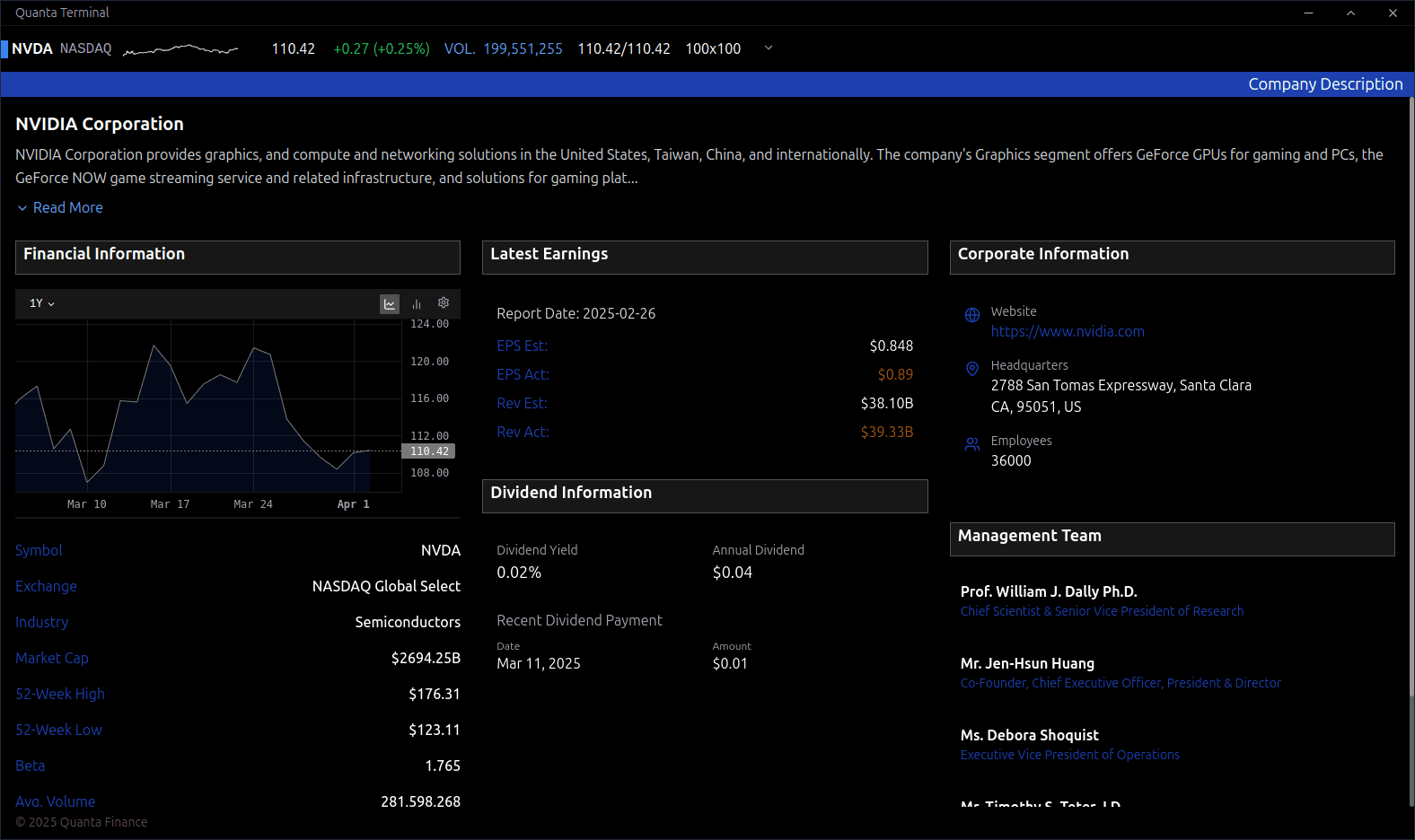Click the EPS Est: label

tap(523, 346)
